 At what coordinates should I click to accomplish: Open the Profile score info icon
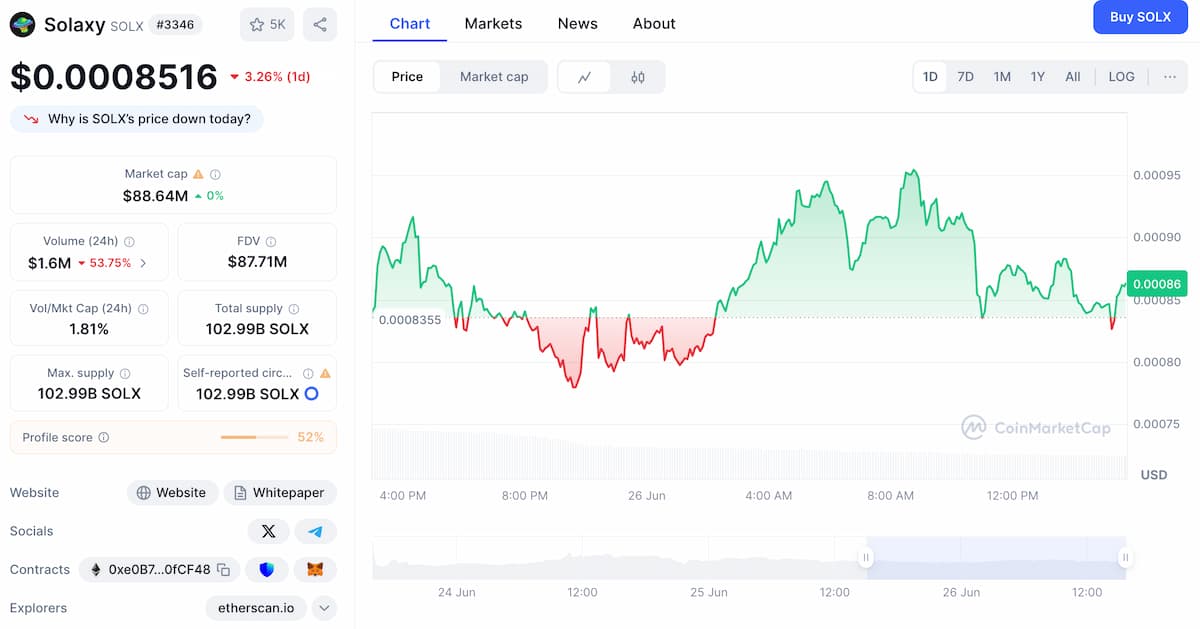[104, 438]
